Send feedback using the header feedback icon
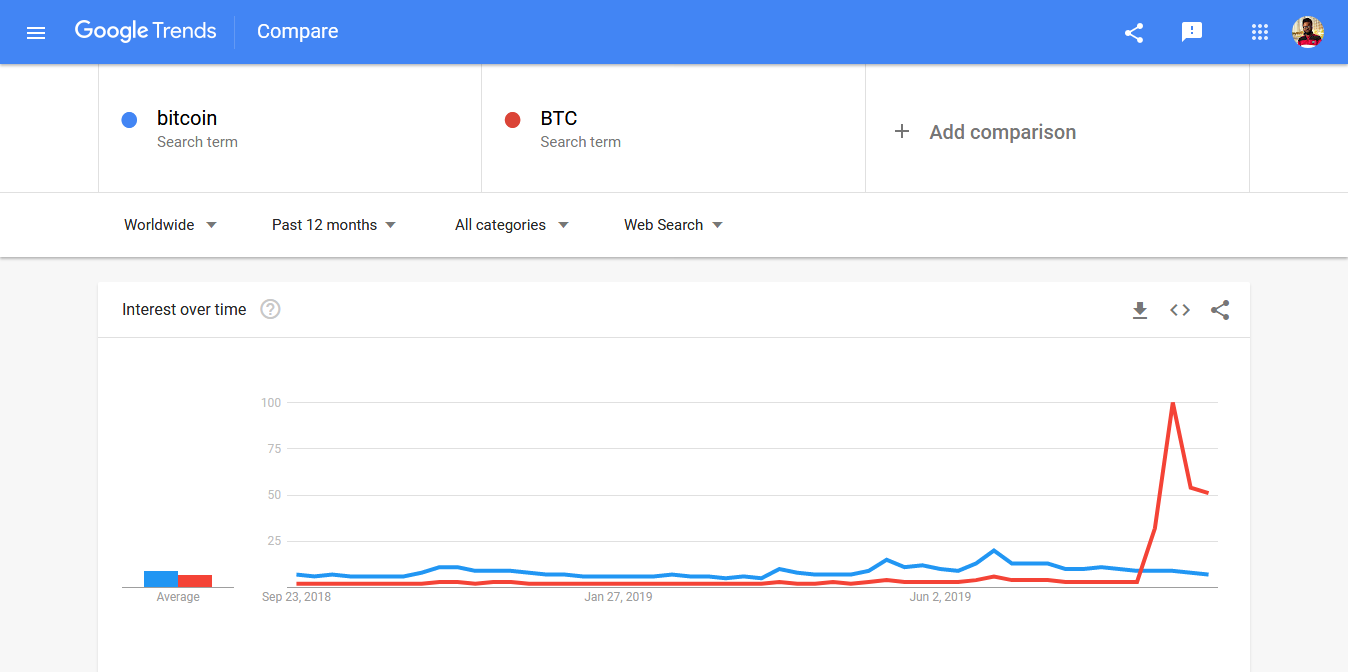Image resolution: width=1348 pixels, height=672 pixels. click(1191, 31)
